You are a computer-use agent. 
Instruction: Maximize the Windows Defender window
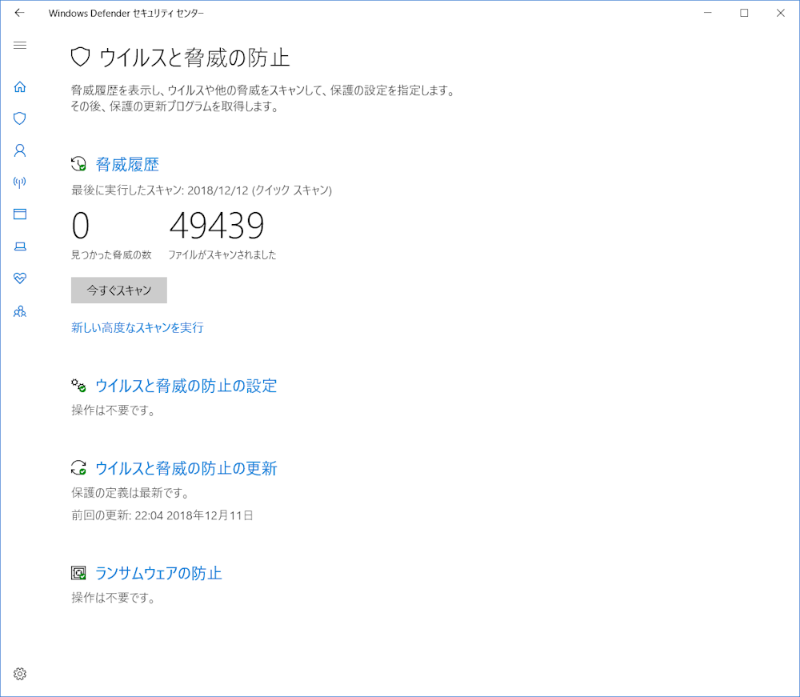[x=744, y=13]
